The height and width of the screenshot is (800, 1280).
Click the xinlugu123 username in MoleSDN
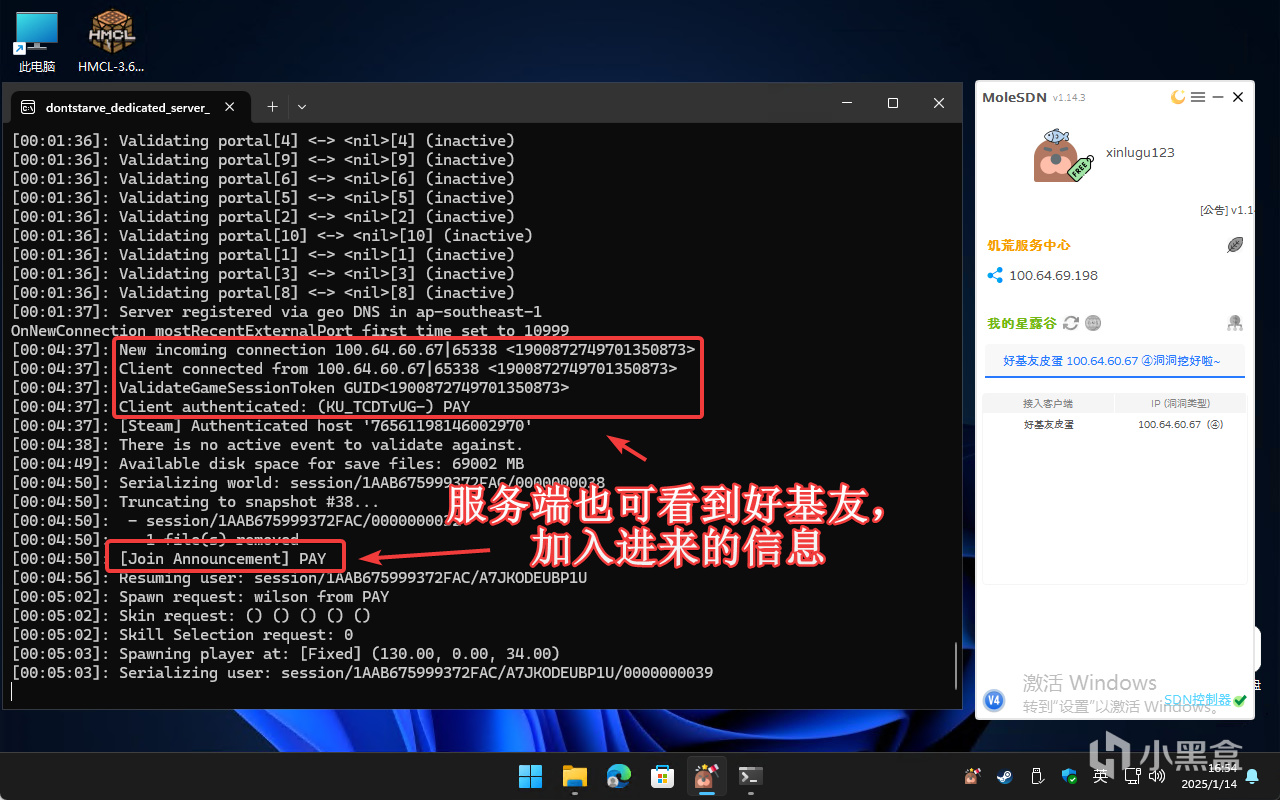click(x=1140, y=153)
